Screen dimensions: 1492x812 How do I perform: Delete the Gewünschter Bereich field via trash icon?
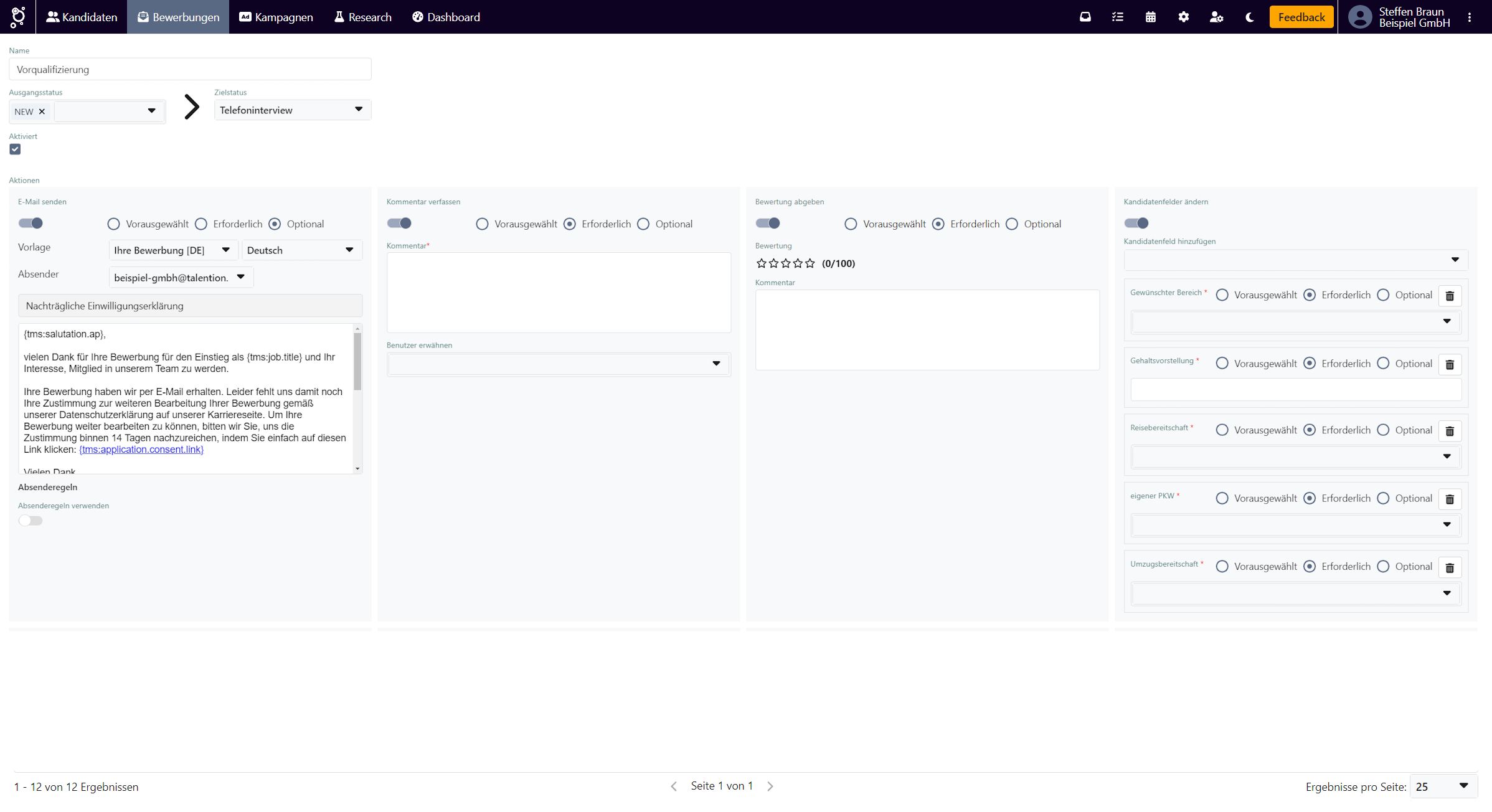[1450, 296]
